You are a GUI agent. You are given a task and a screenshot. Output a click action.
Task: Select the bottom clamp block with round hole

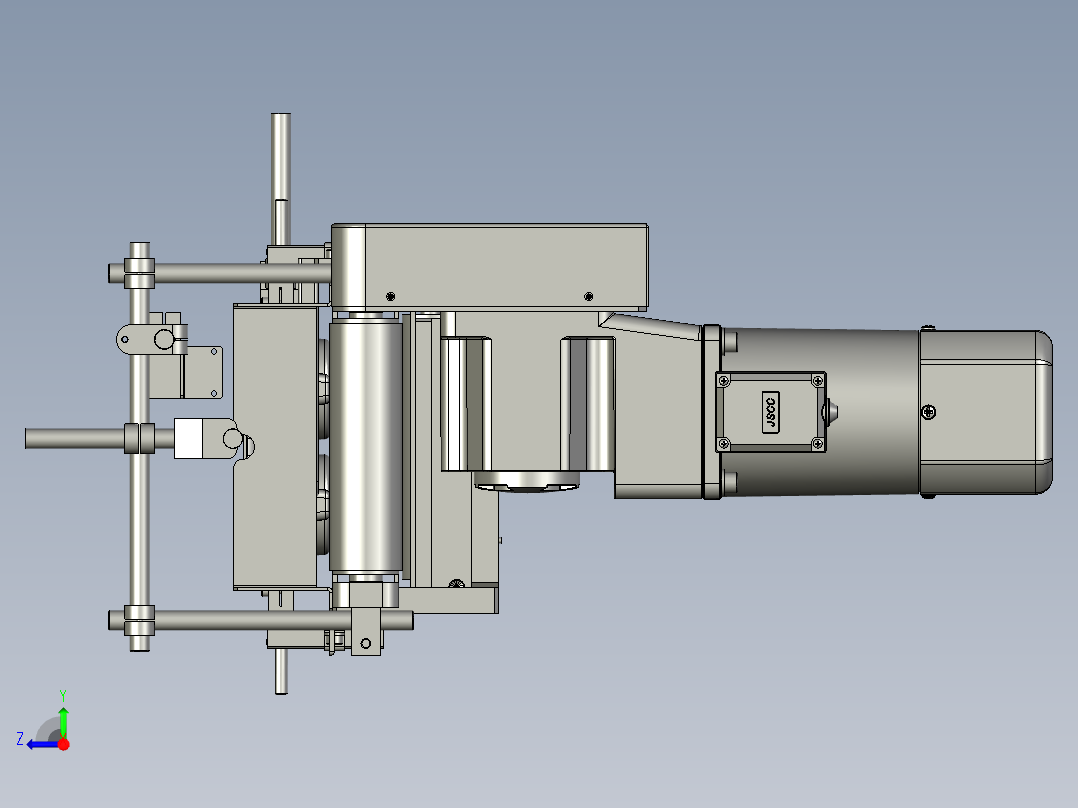tap(366, 631)
